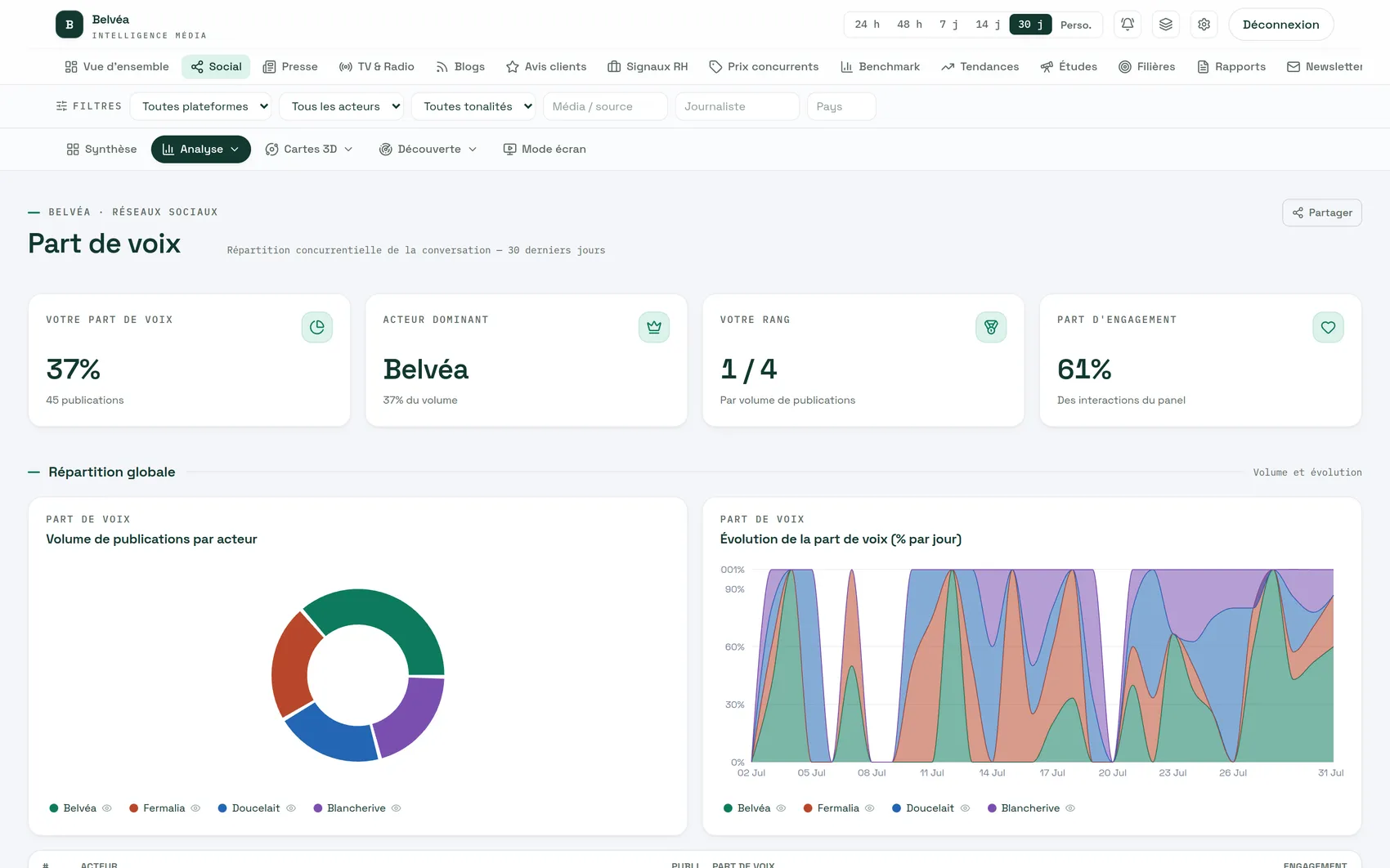Open the Benchmark section
The width and height of the screenshot is (1390, 868).
[880, 66]
